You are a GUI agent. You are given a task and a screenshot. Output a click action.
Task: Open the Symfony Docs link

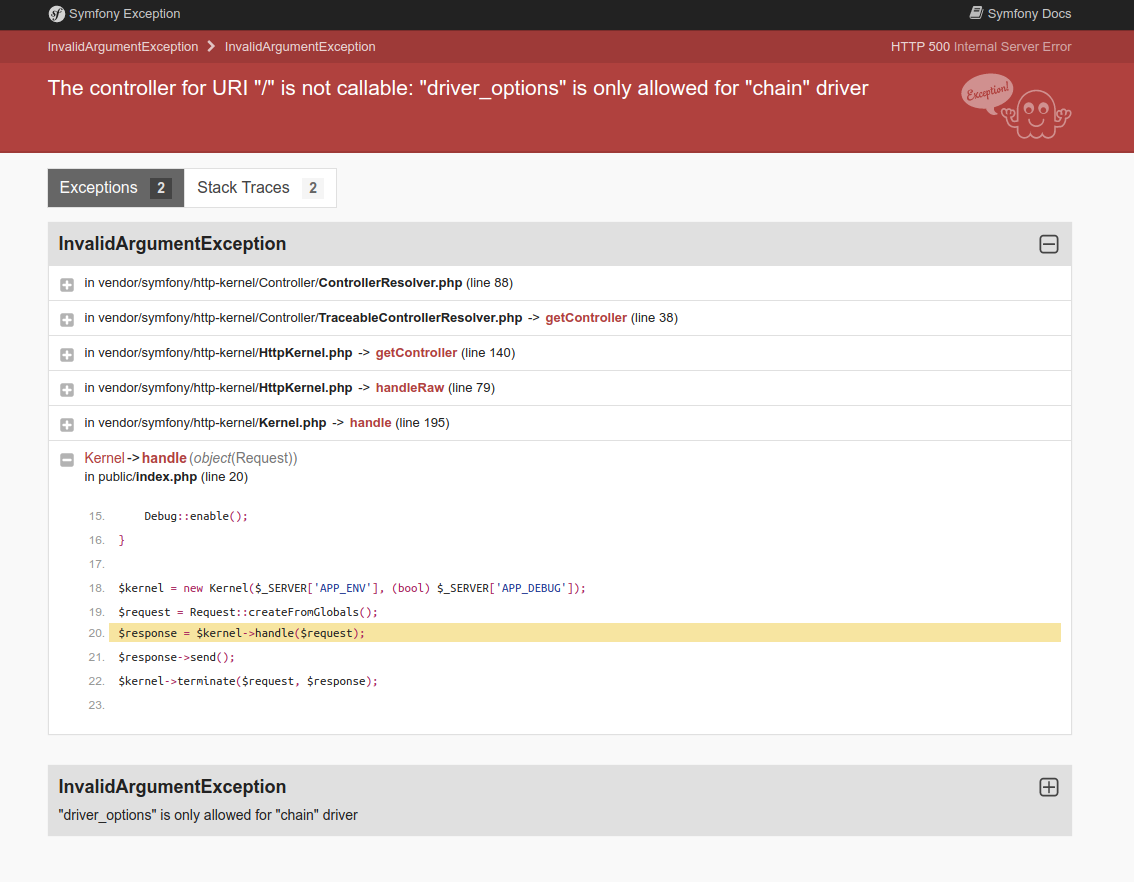click(1029, 13)
